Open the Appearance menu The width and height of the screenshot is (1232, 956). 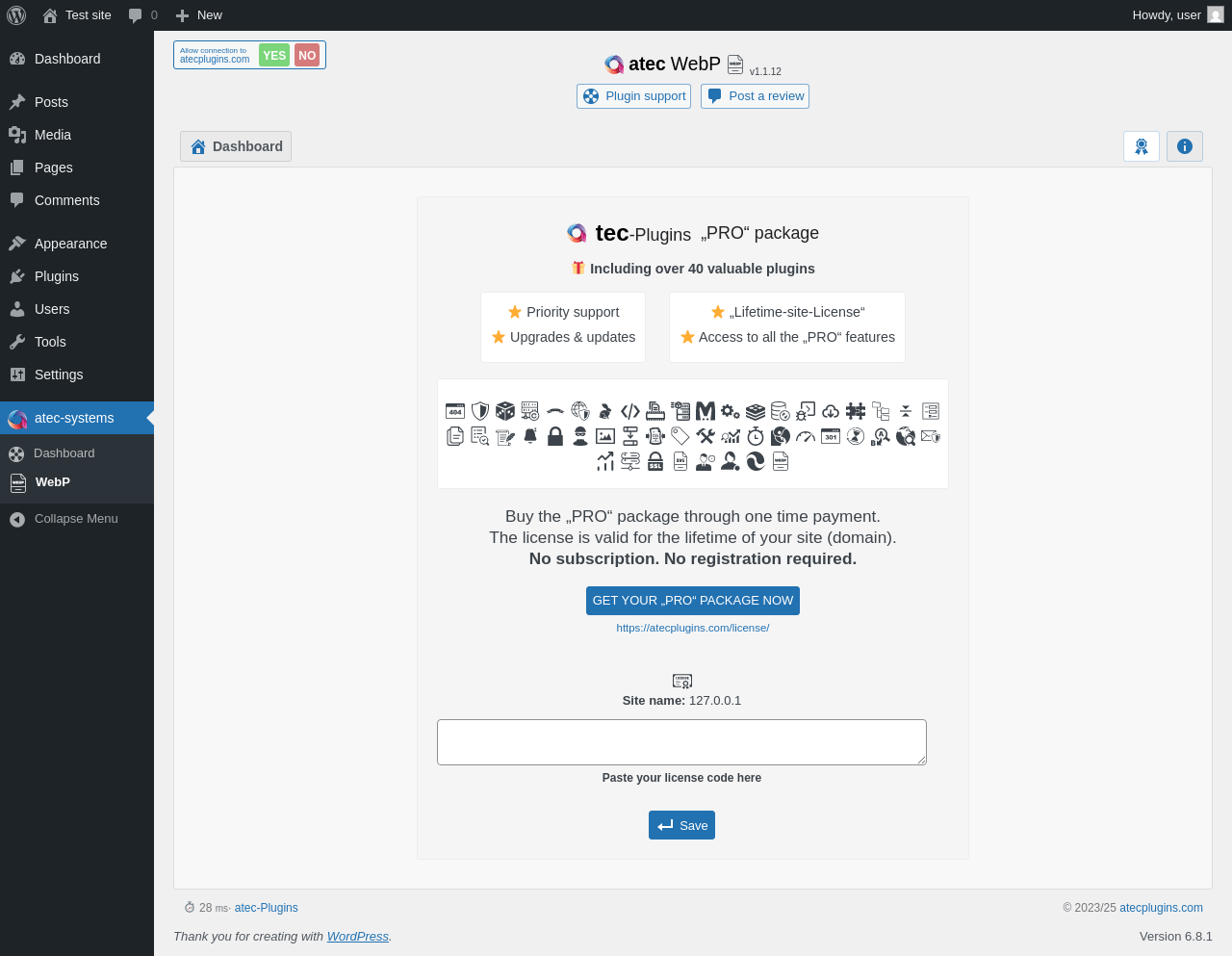[x=77, y=244]
